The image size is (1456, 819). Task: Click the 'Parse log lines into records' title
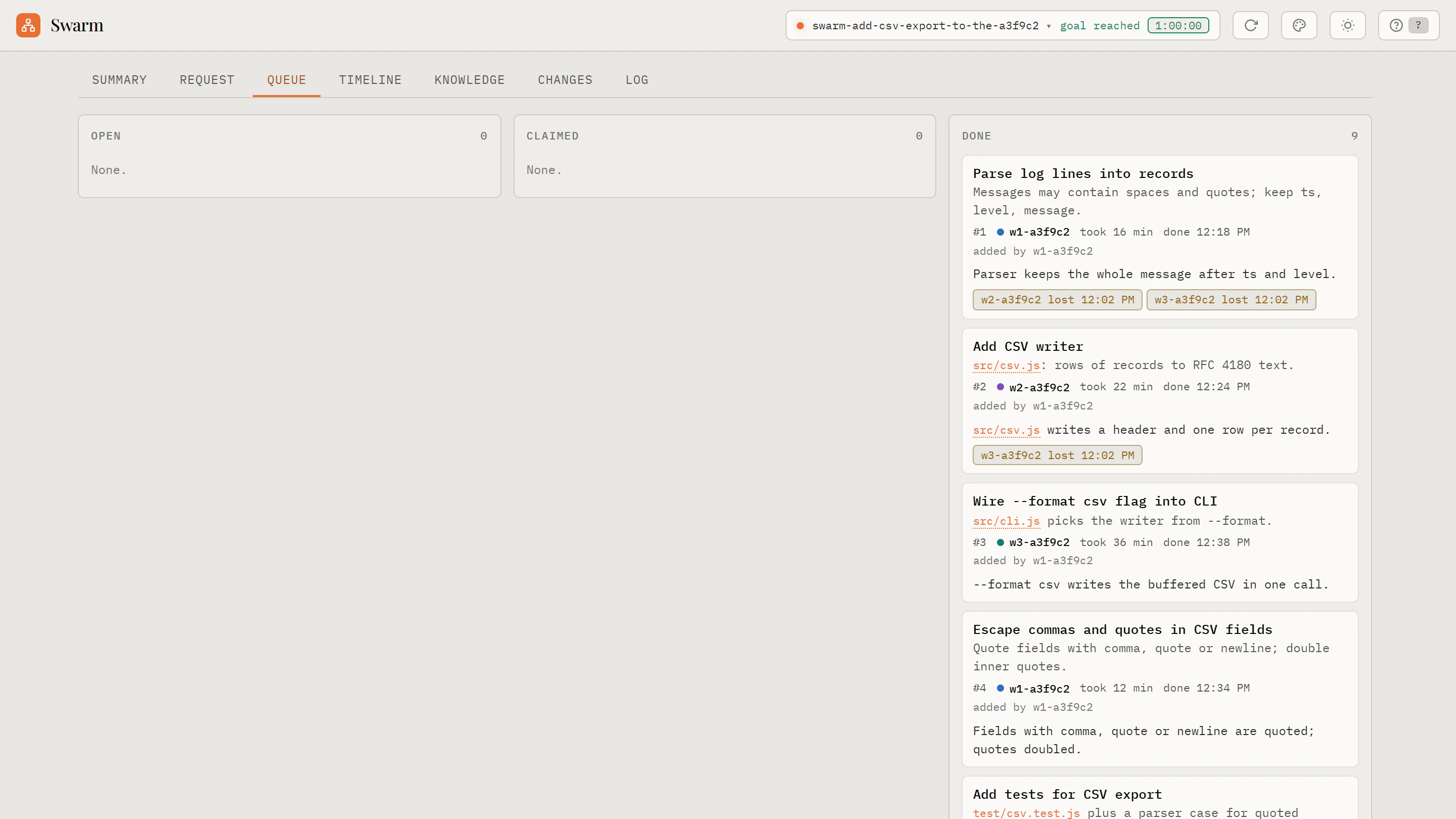[x=1083, y=173]
